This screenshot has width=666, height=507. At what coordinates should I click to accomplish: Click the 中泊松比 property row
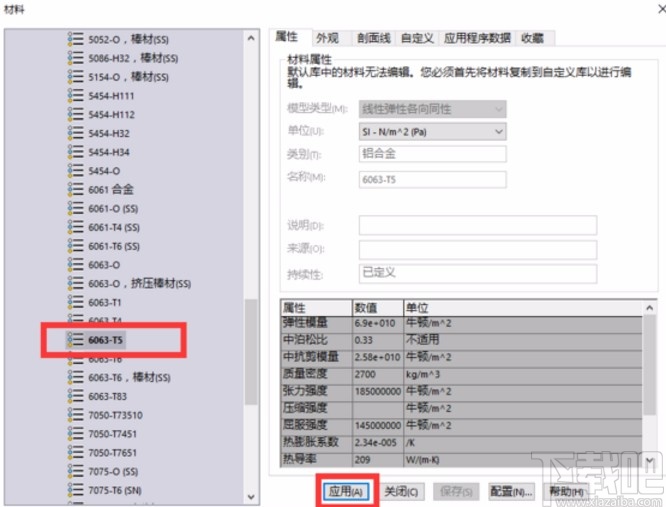(461, 340)
